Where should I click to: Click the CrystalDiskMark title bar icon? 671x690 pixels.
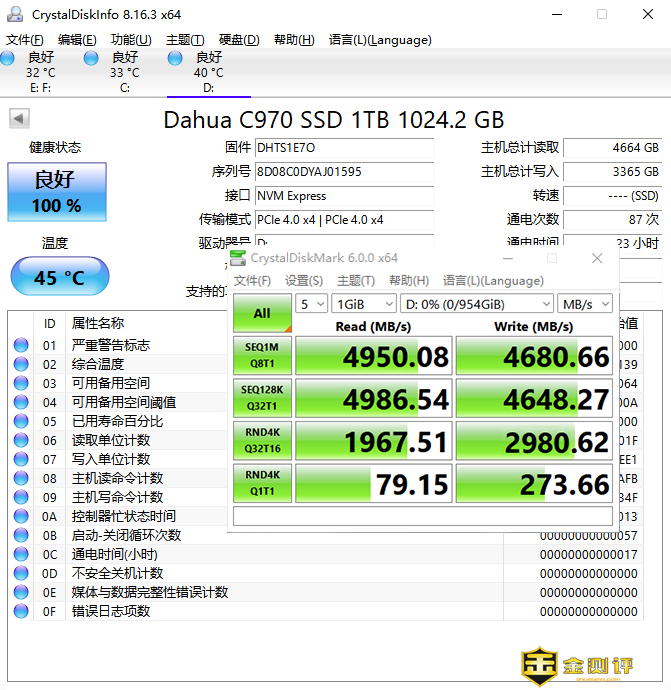click(238, 258)
